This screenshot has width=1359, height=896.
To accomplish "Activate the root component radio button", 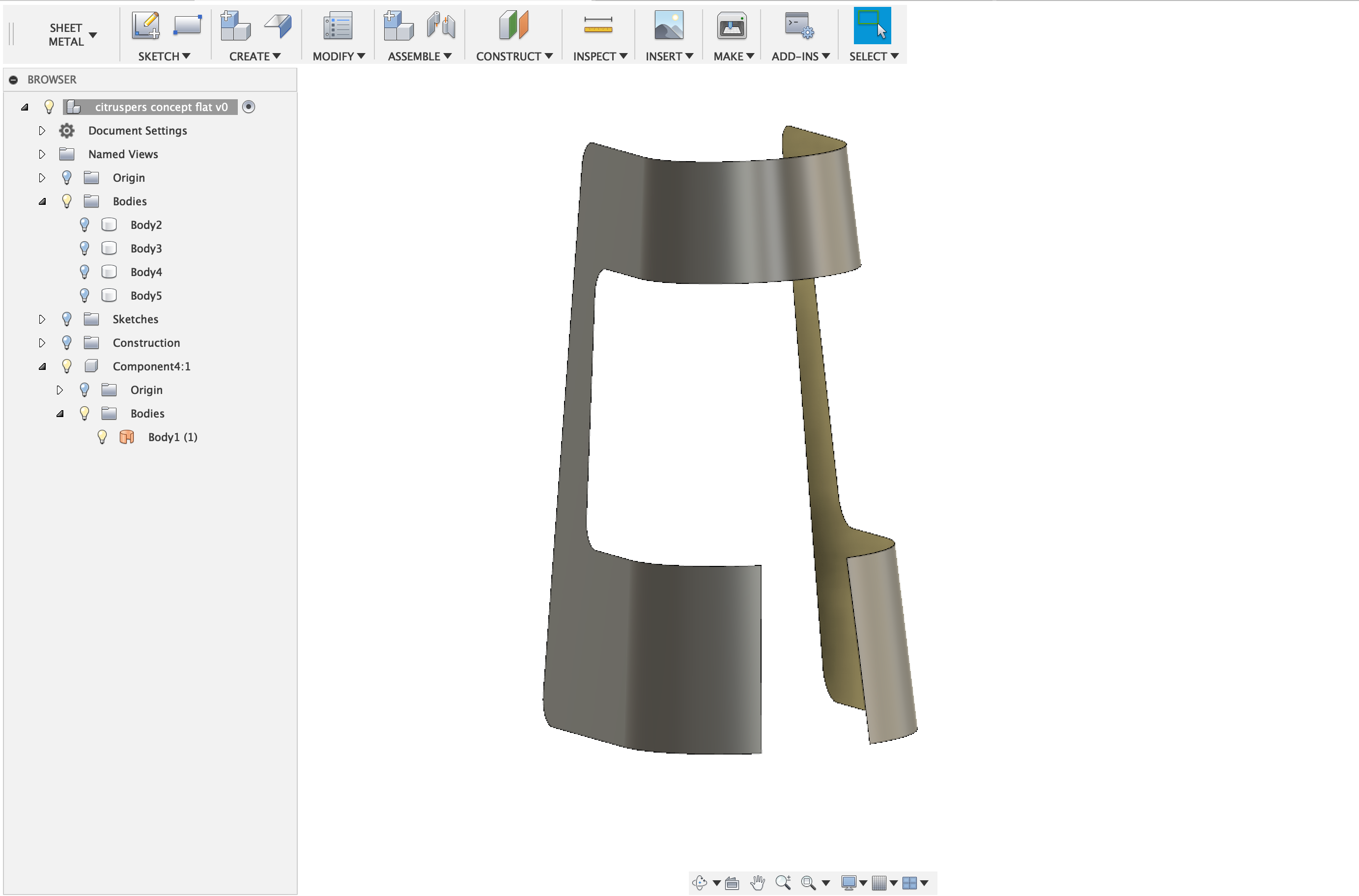I will coord(249,107).
